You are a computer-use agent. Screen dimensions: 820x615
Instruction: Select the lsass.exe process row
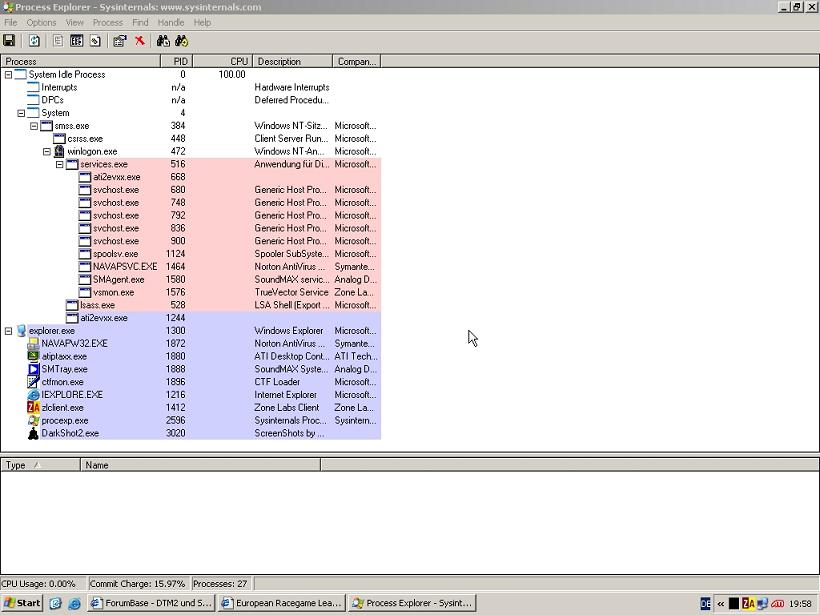(x=190, y=305)
